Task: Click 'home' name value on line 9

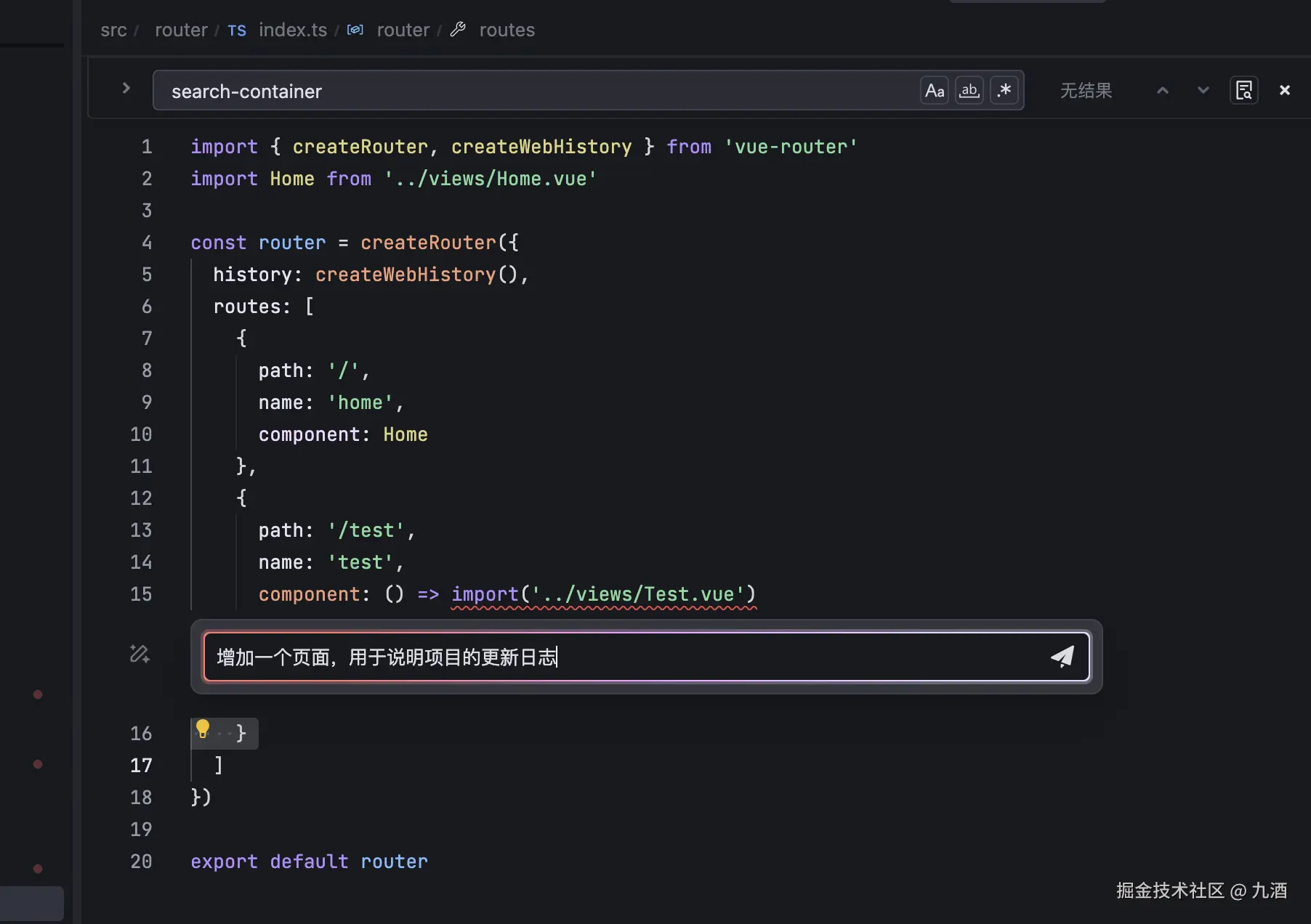Action: [x=360, y=402]
